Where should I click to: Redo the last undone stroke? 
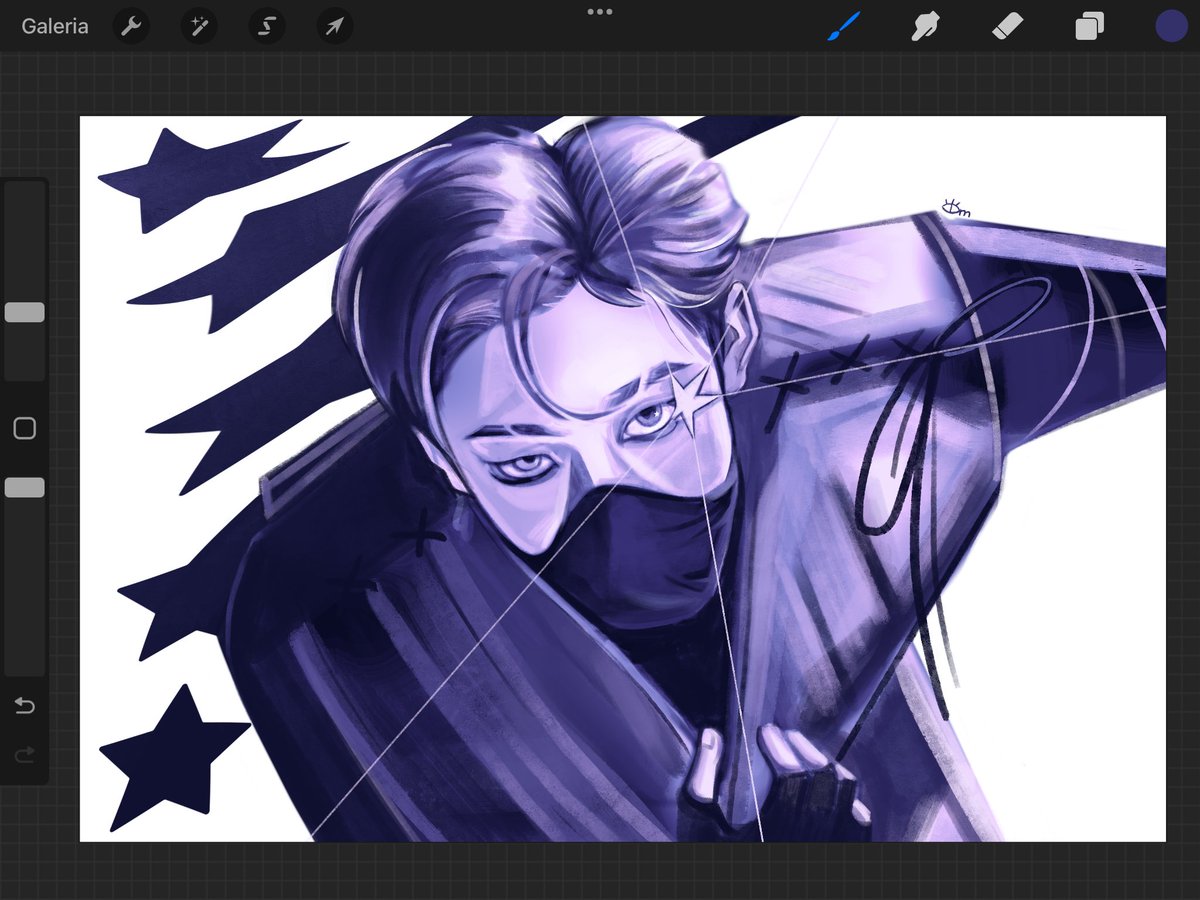click(x=25, y=755)
